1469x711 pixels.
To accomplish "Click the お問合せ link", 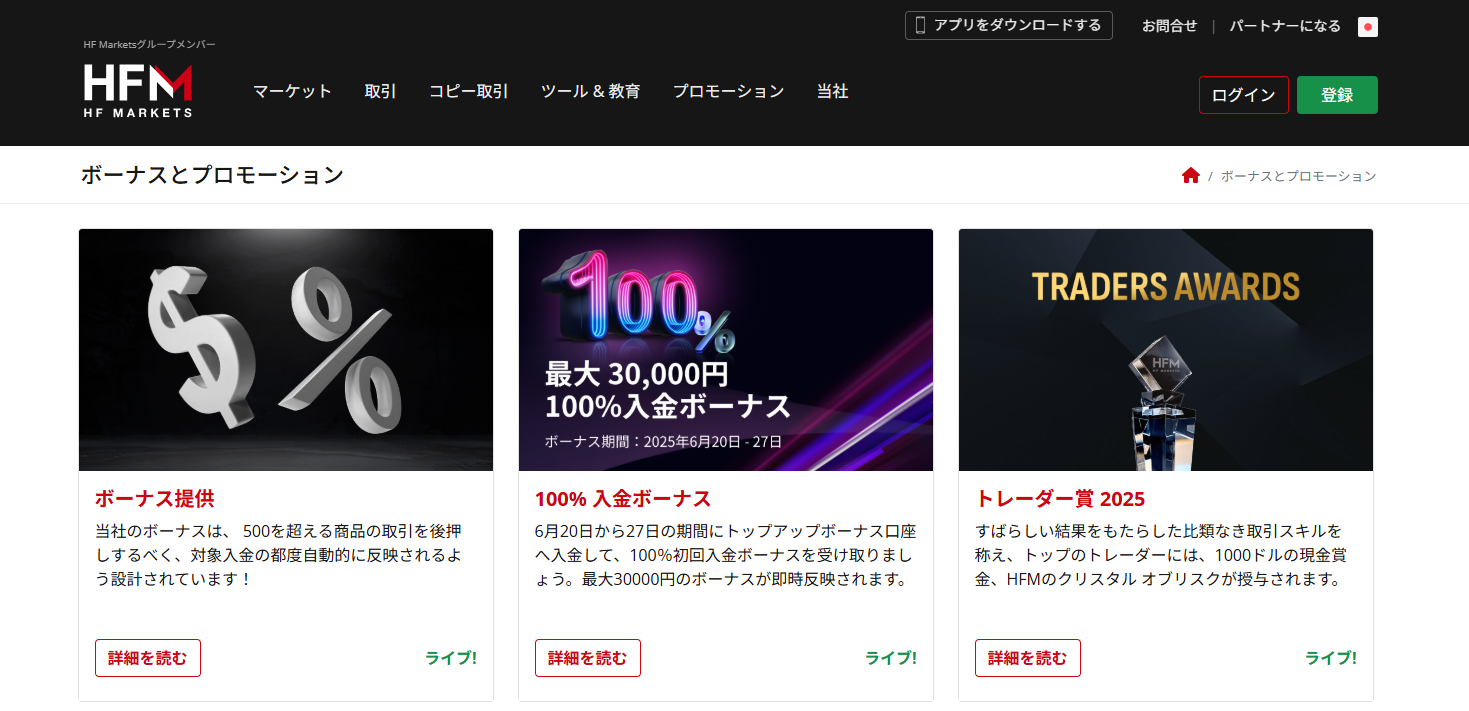I will 1169,26.
